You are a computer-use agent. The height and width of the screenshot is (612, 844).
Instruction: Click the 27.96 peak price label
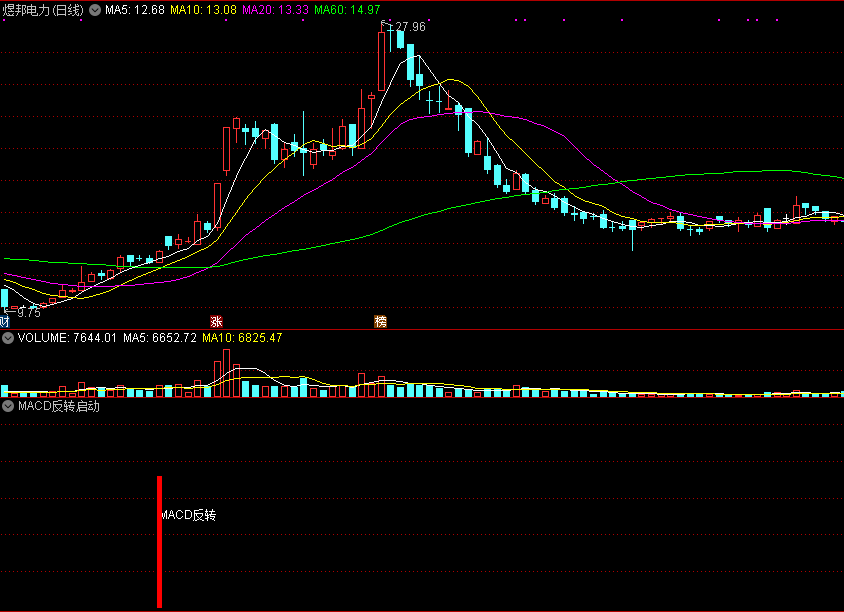click(x=410, y=27)
